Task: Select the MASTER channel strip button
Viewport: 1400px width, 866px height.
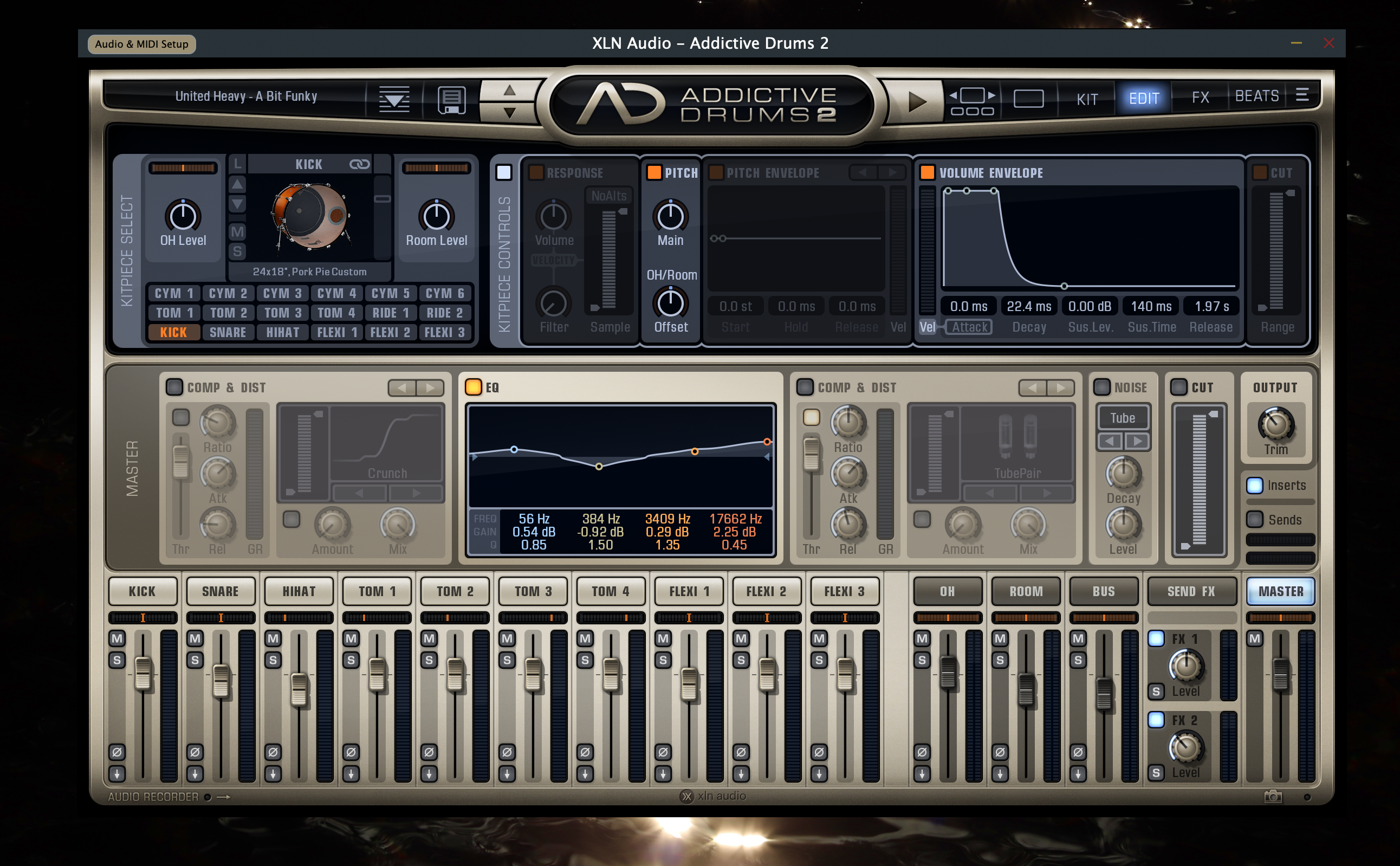Action: tap(1280, 591)
